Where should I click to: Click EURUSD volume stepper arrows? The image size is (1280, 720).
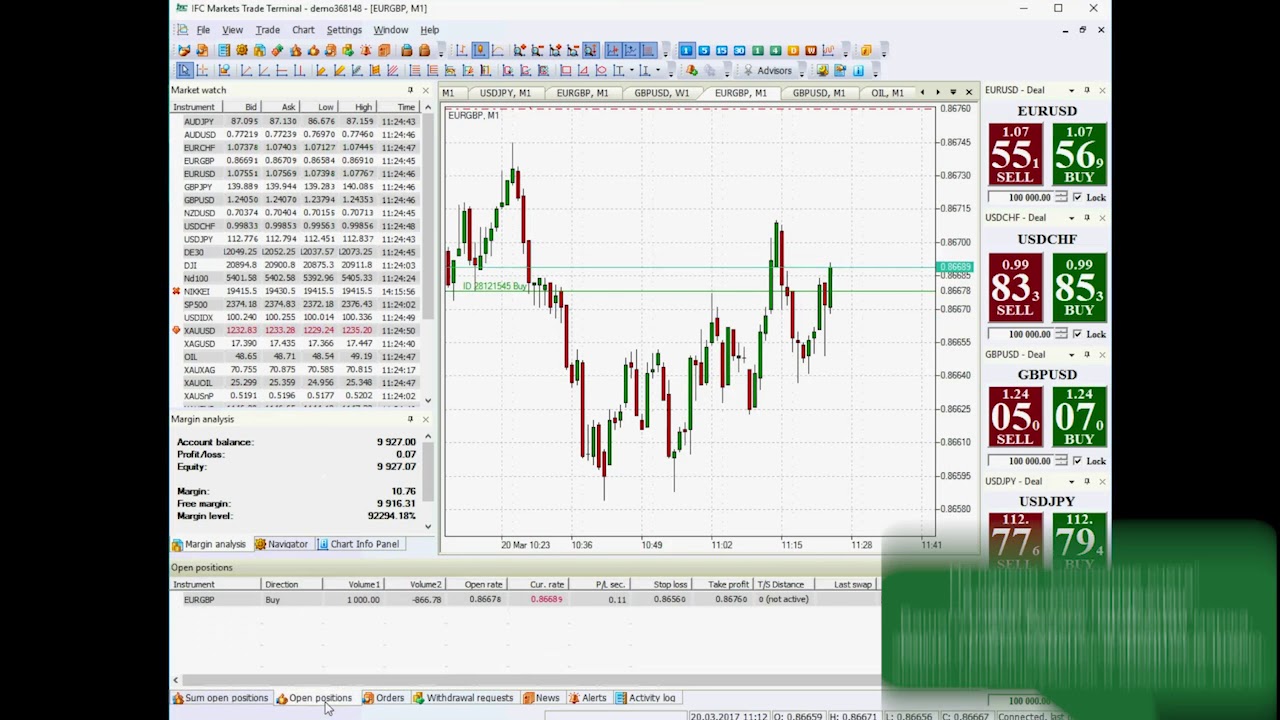[1061, 198]
